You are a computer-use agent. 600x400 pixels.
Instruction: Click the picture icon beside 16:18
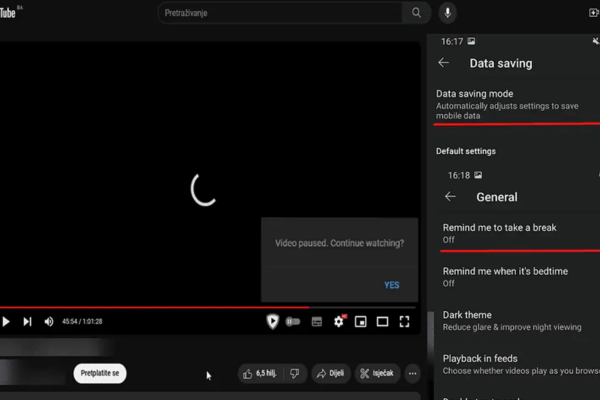click(478, 175)
